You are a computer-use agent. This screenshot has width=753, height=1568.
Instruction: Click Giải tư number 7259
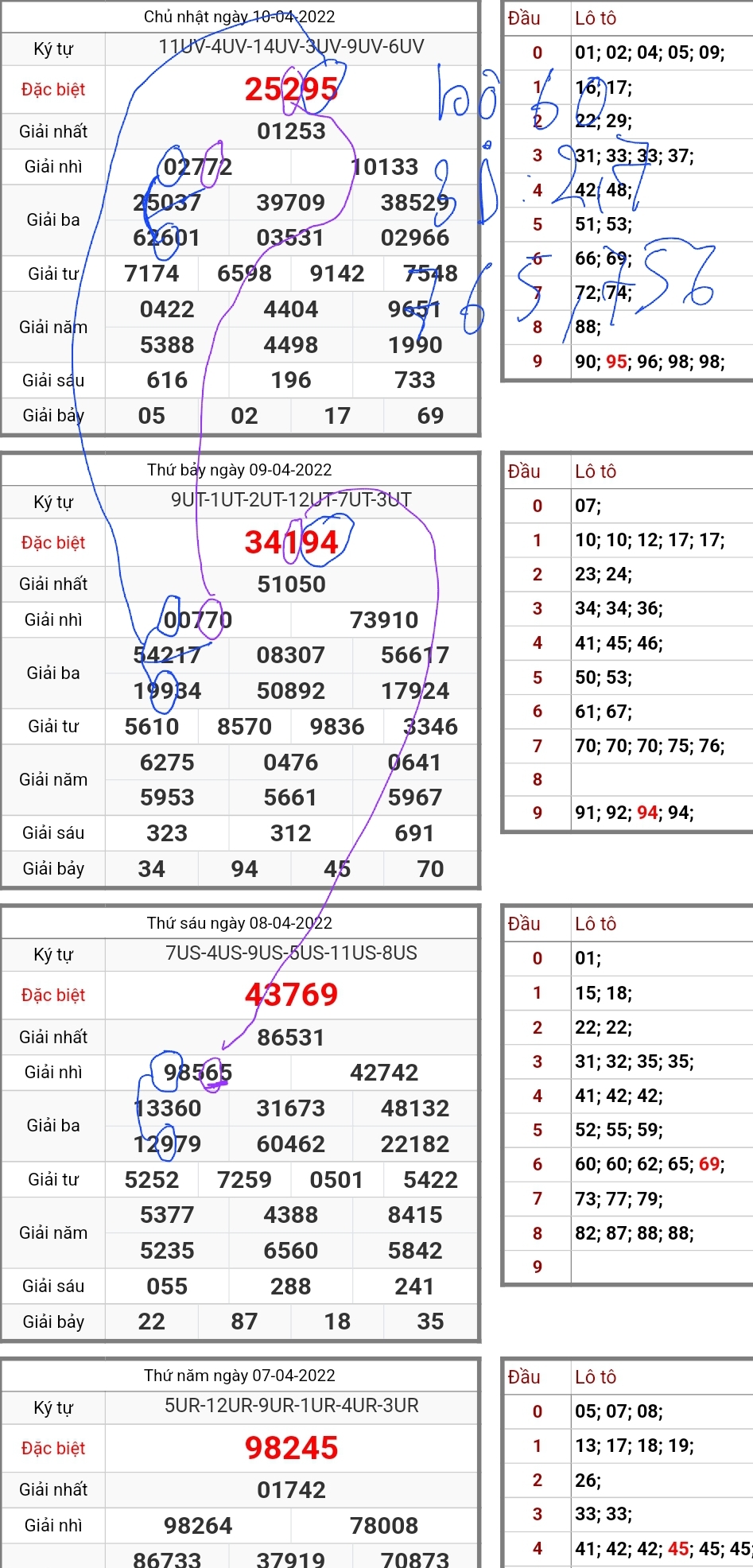(x=245, y=1180)
